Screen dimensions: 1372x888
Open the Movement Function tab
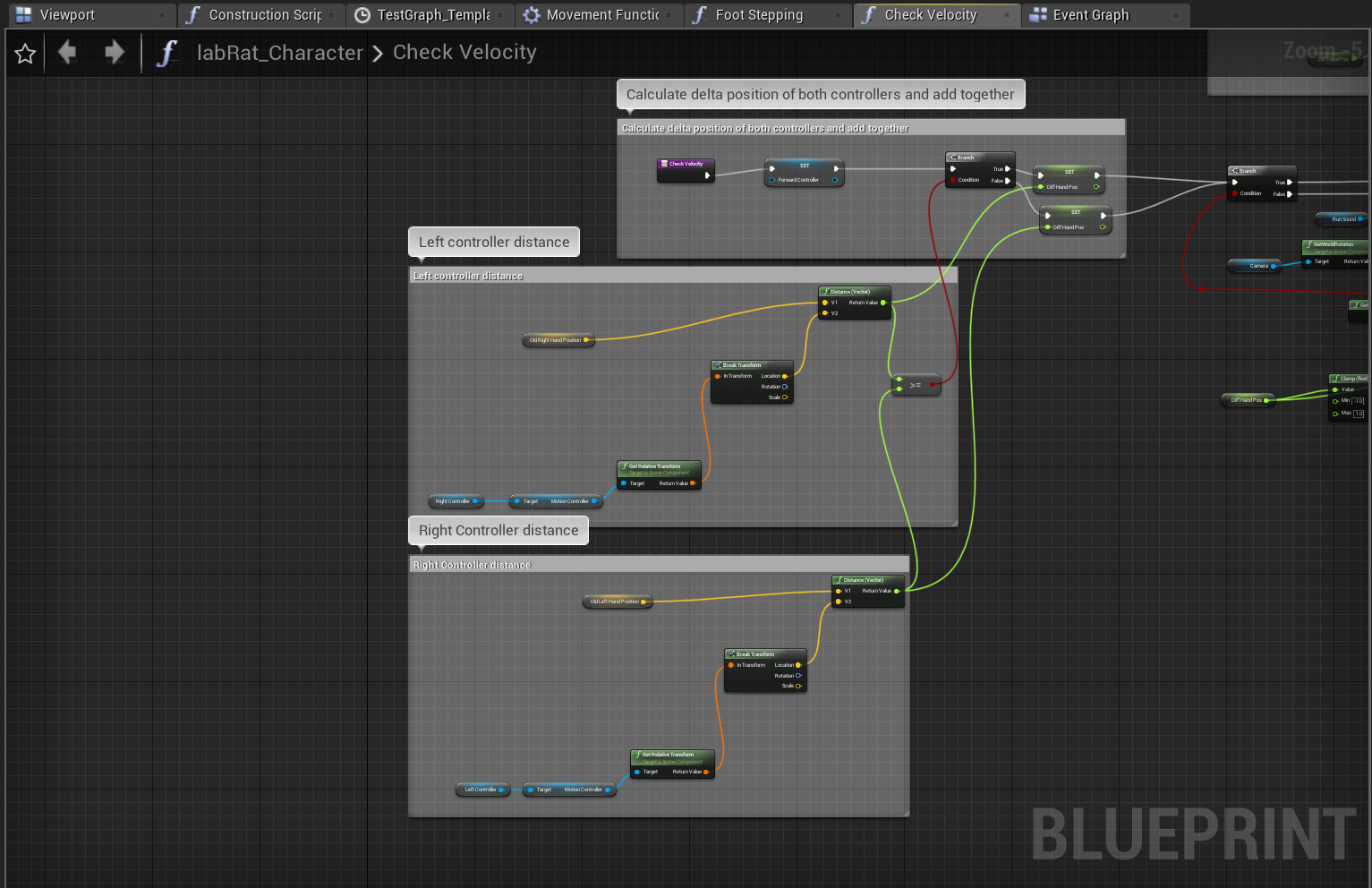tap(602, 15)
